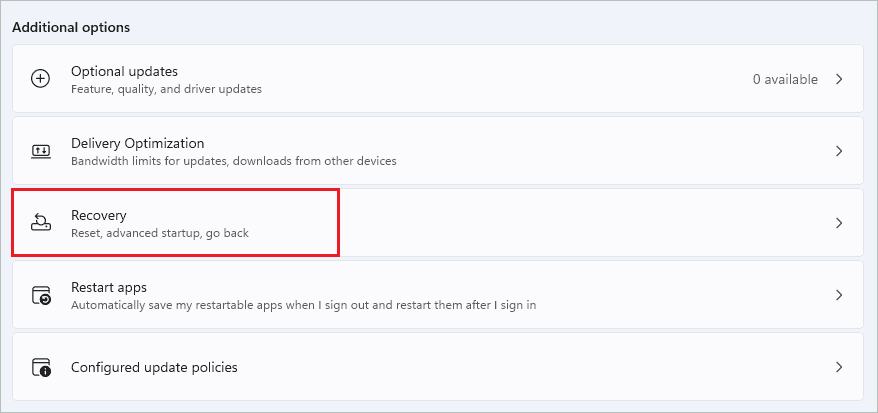The width and height of the screenshot is (878, 413).
Task: Expand the Restart apps chevron arrow
Action: click(x=839, y=295)
